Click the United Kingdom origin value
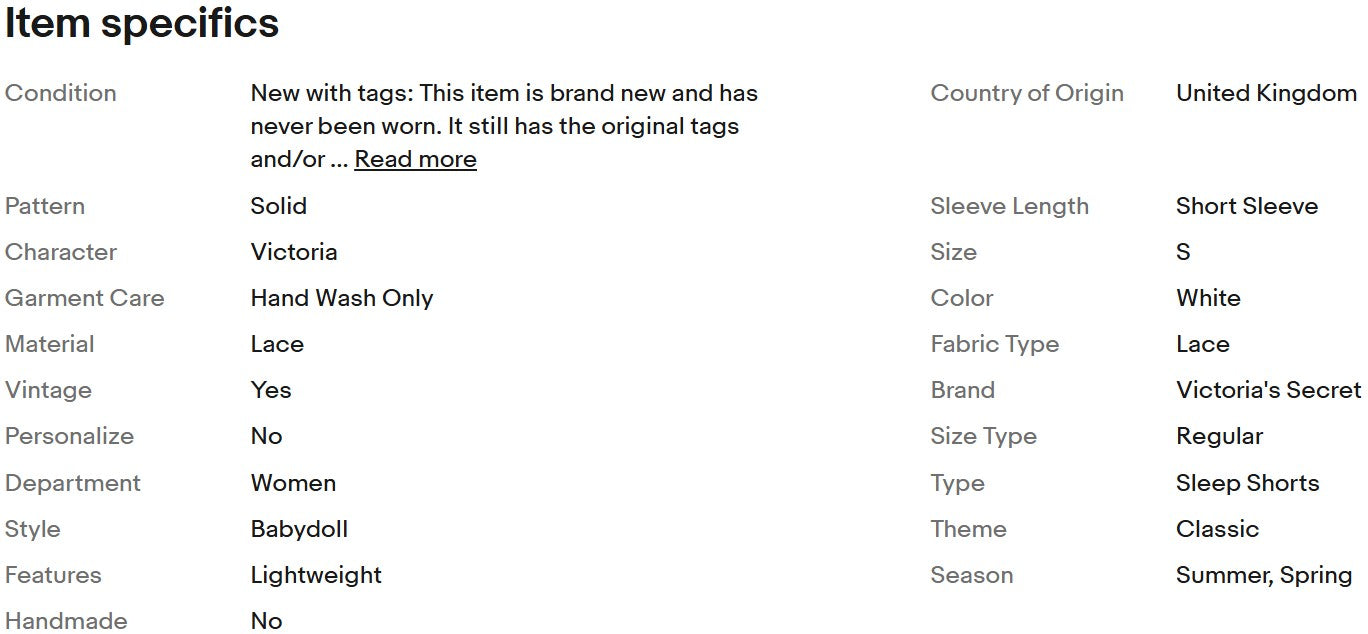Image resolution: width=1368 pixels, height=634 pixels. 1266,93
